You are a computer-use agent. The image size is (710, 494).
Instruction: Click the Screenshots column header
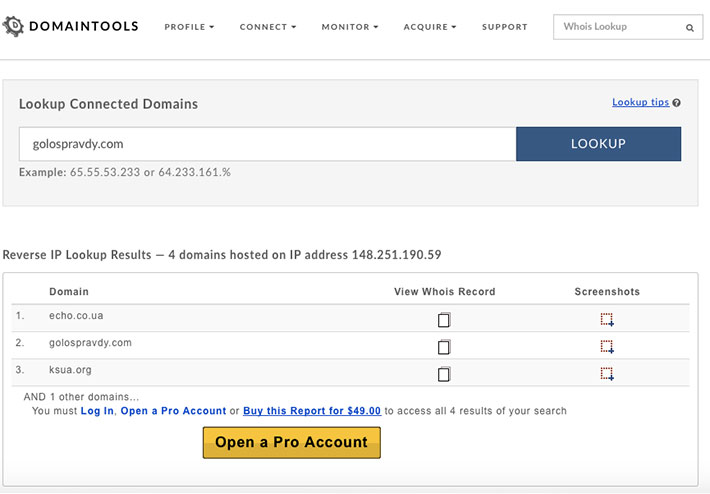[x=607, y=292]
